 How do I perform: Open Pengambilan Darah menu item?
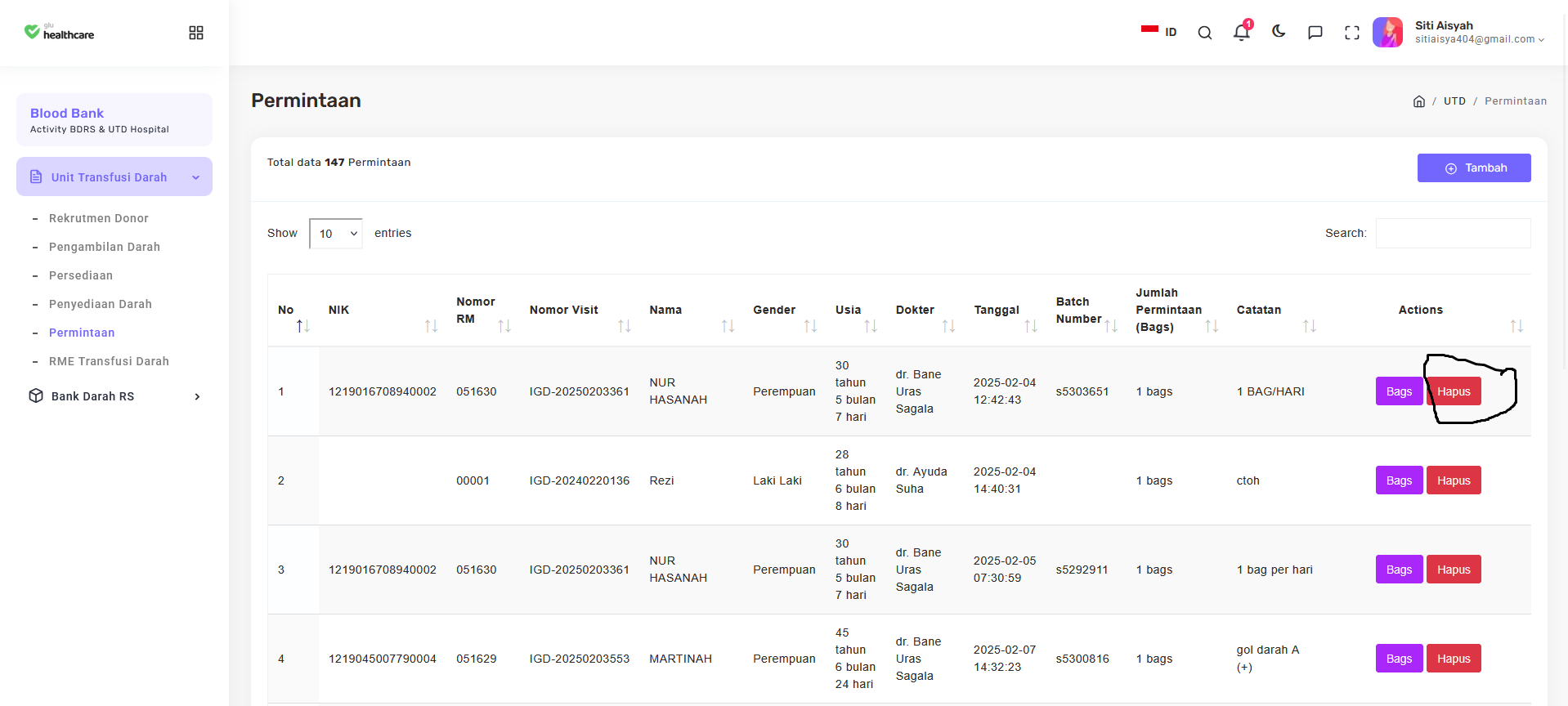pos(105,247)
